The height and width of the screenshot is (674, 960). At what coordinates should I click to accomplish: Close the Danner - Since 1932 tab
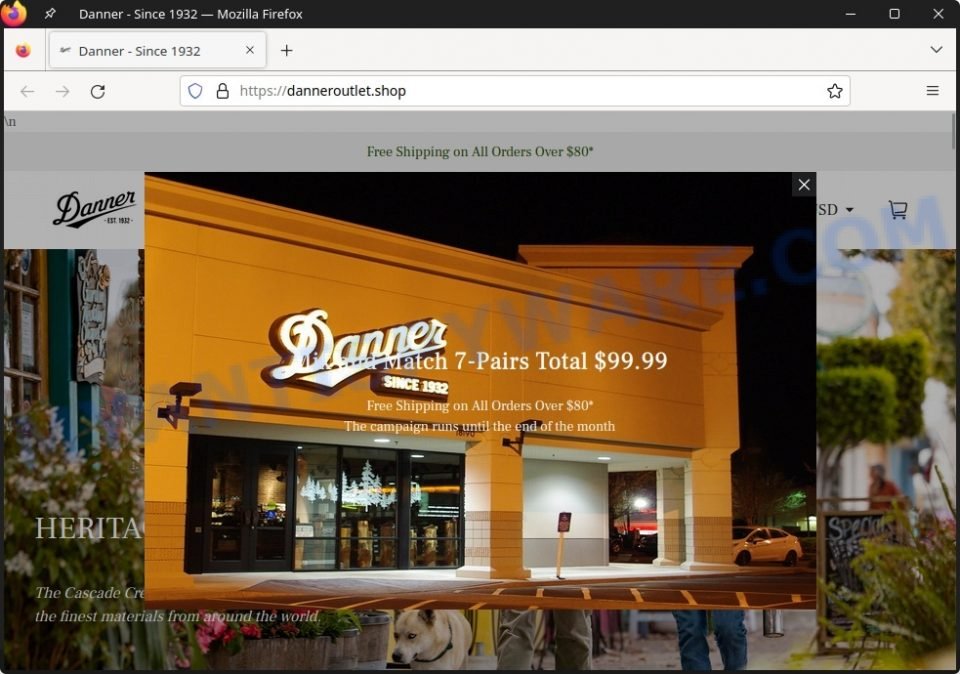tap(250, 50)
